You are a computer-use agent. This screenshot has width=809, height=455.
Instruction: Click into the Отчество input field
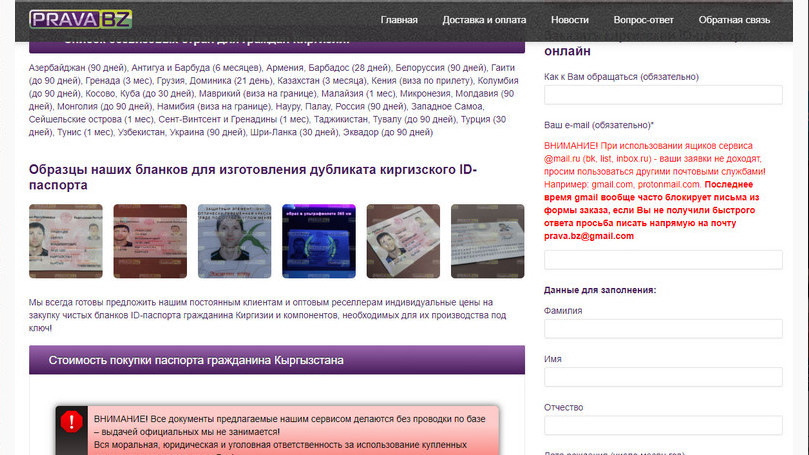click(663, 426)
